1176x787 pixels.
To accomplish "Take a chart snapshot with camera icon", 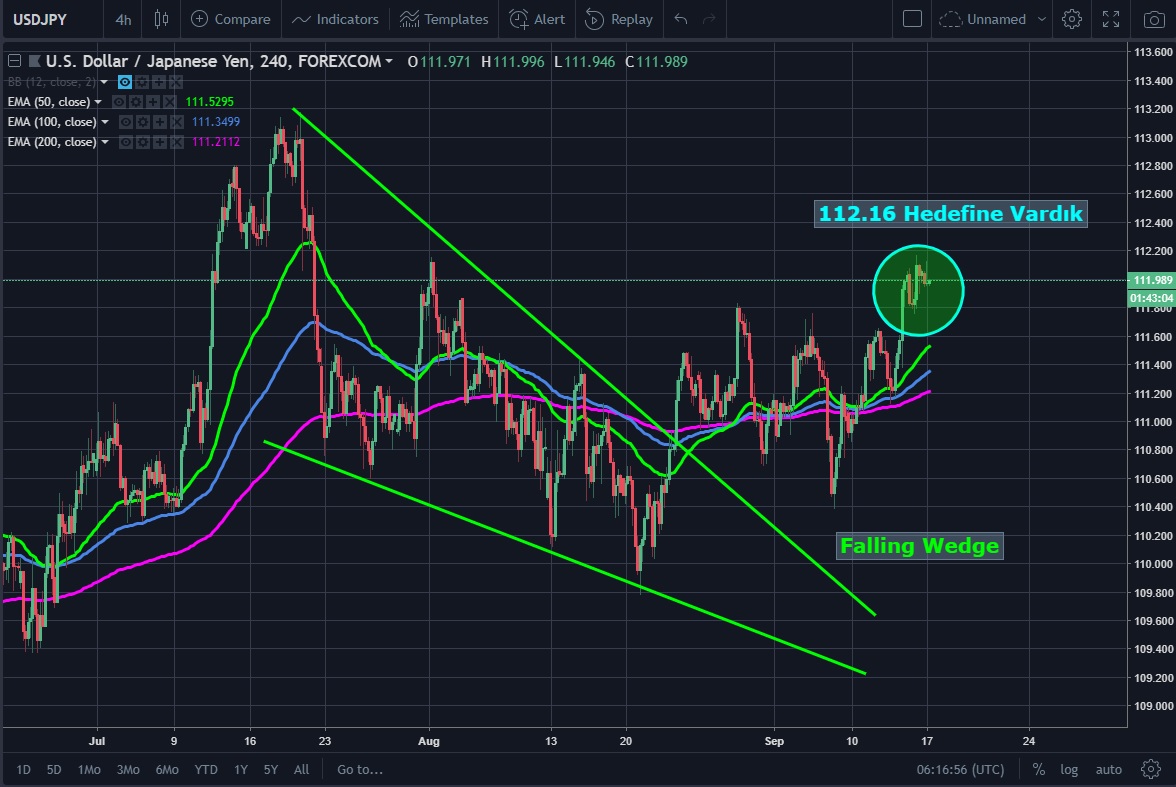I will click(x=1151, y=19).
